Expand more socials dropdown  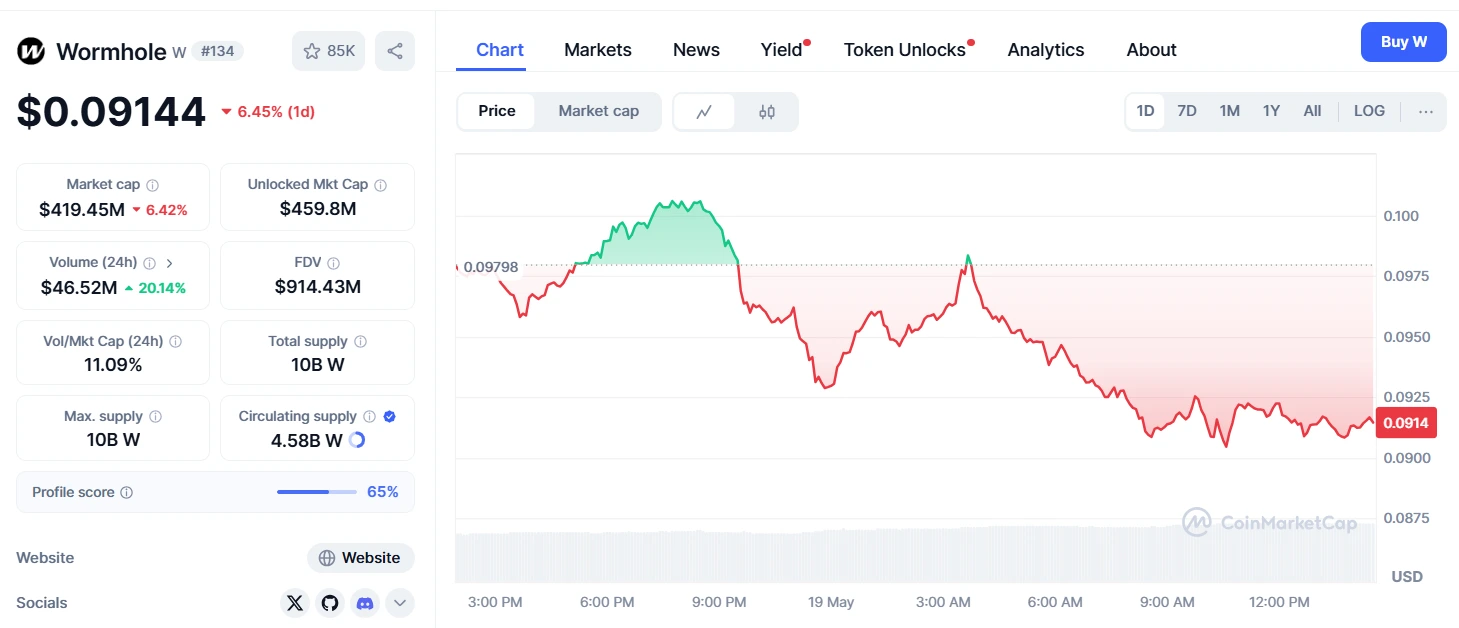[x=400, y=603]
